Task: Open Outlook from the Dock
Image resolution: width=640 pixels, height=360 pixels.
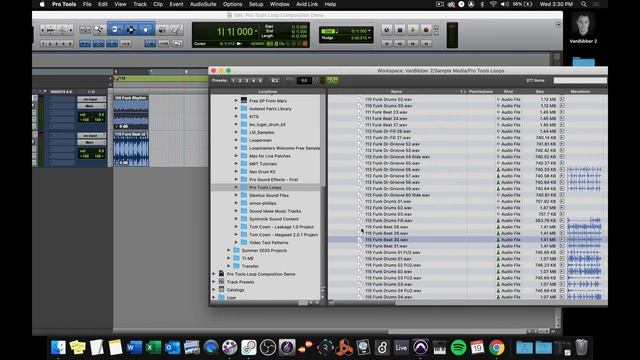Action: point(172,347)
